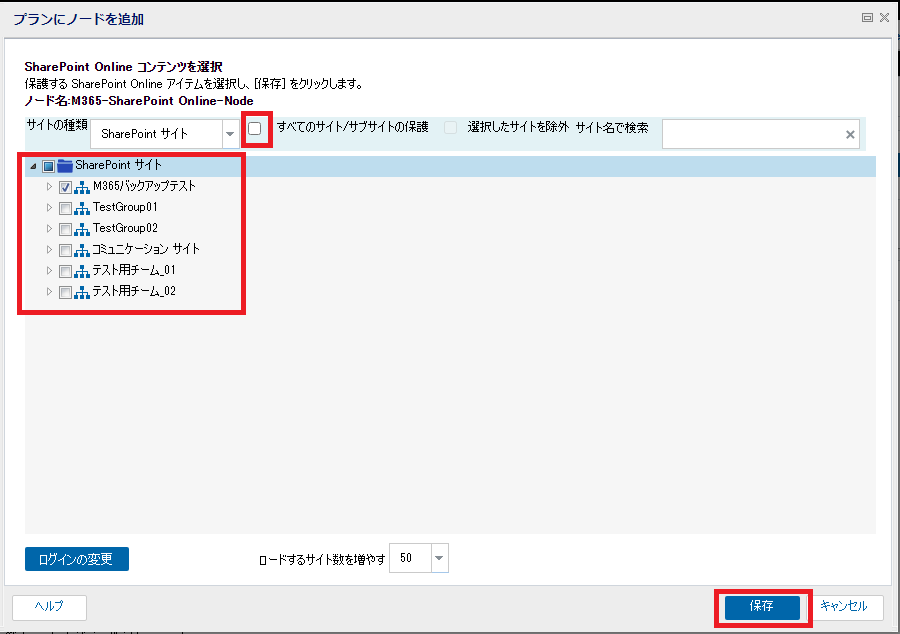Click the 保存 button
The image size is (900, 634).
pos(762,607)
